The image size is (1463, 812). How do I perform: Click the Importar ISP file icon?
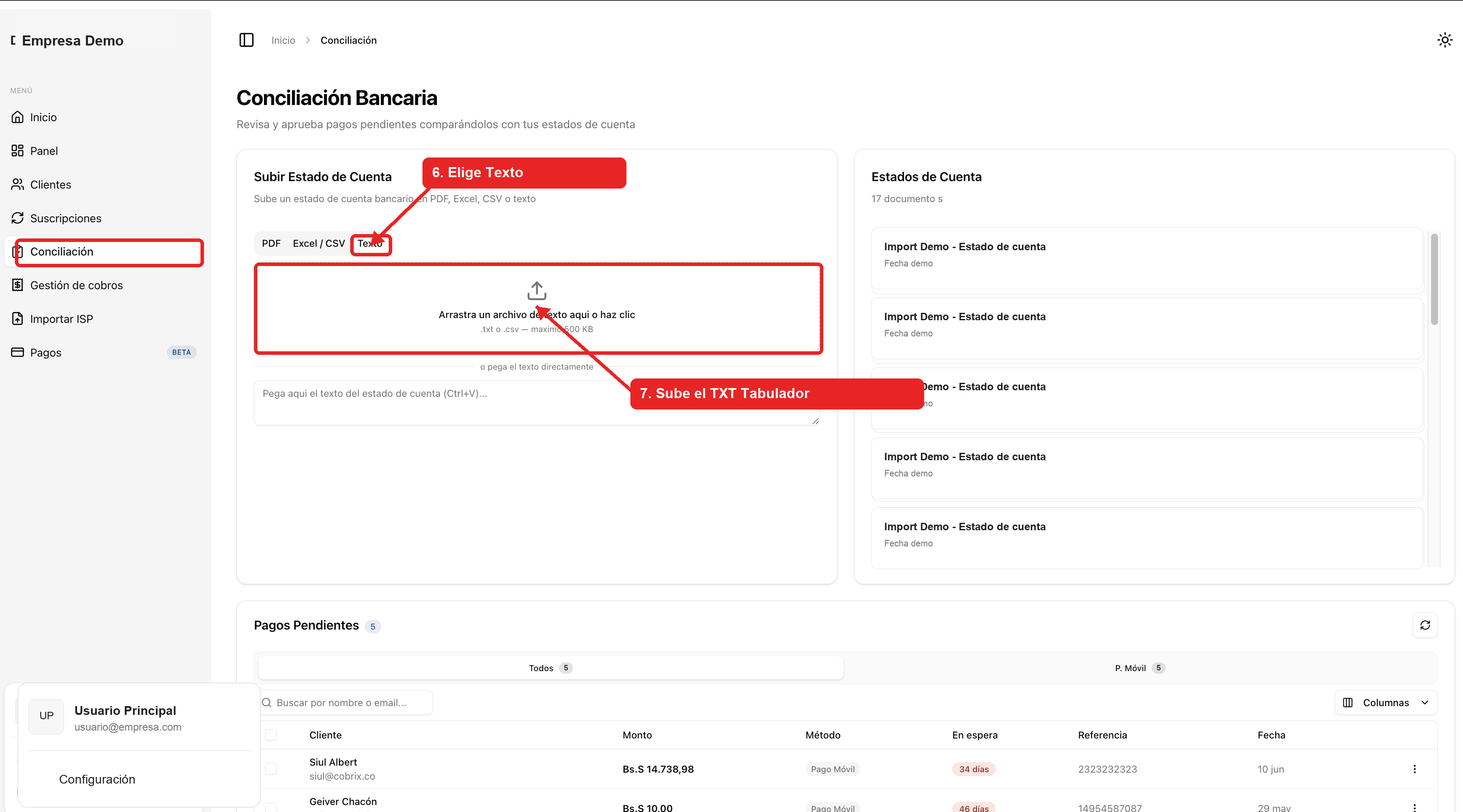point(18,319)
